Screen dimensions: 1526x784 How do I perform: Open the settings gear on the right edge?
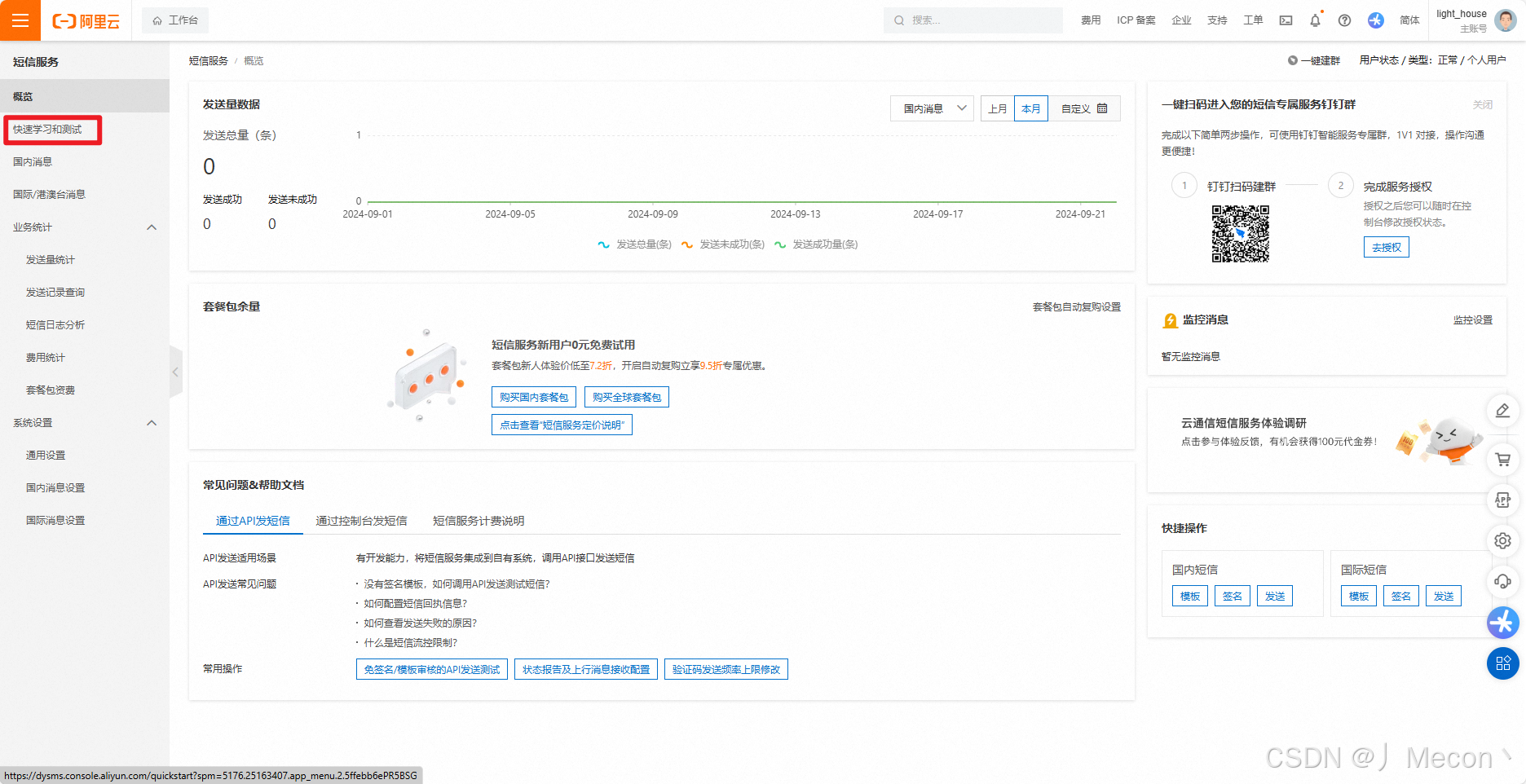click(1503, 540)
